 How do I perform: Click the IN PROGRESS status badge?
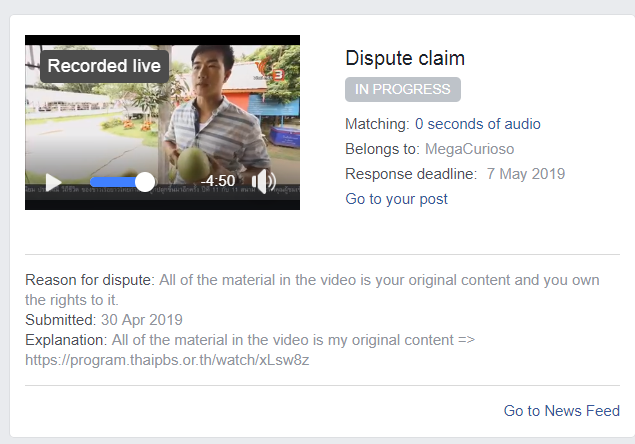click(x=403, y=89)
